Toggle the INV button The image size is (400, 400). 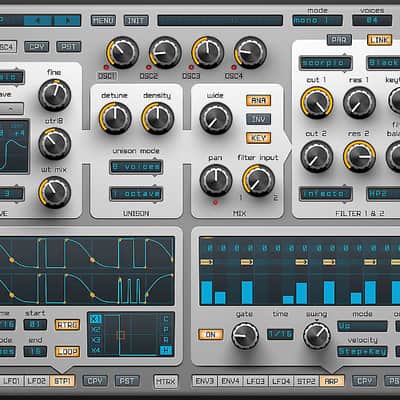pos(259,119)
